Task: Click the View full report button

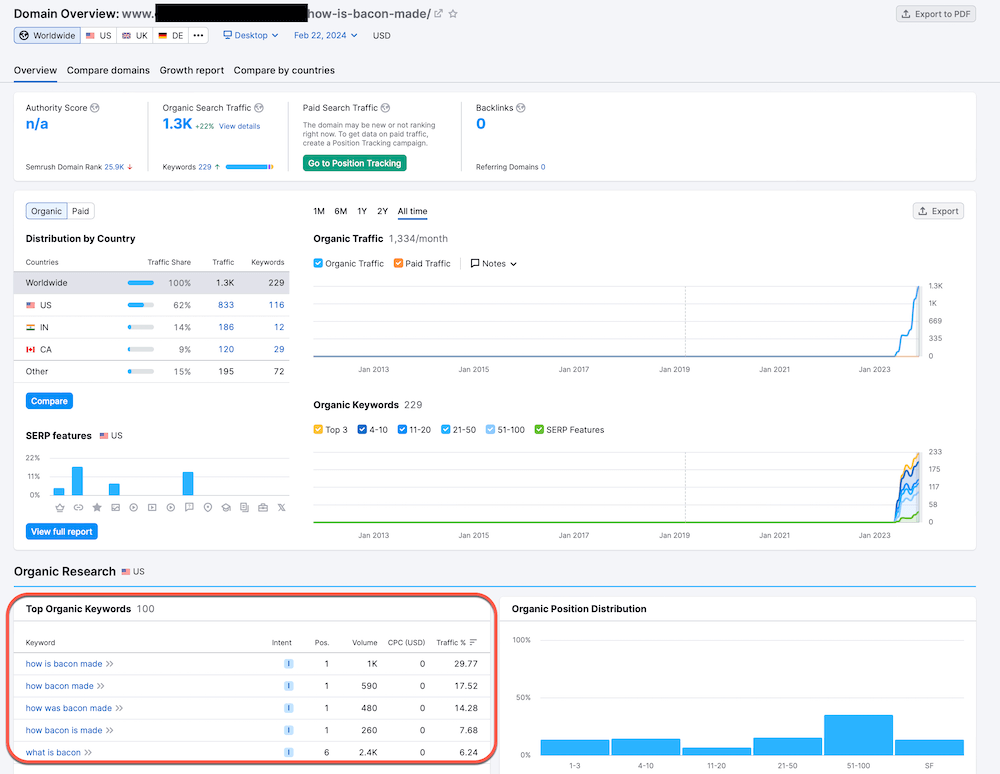Action: (61, 531)
